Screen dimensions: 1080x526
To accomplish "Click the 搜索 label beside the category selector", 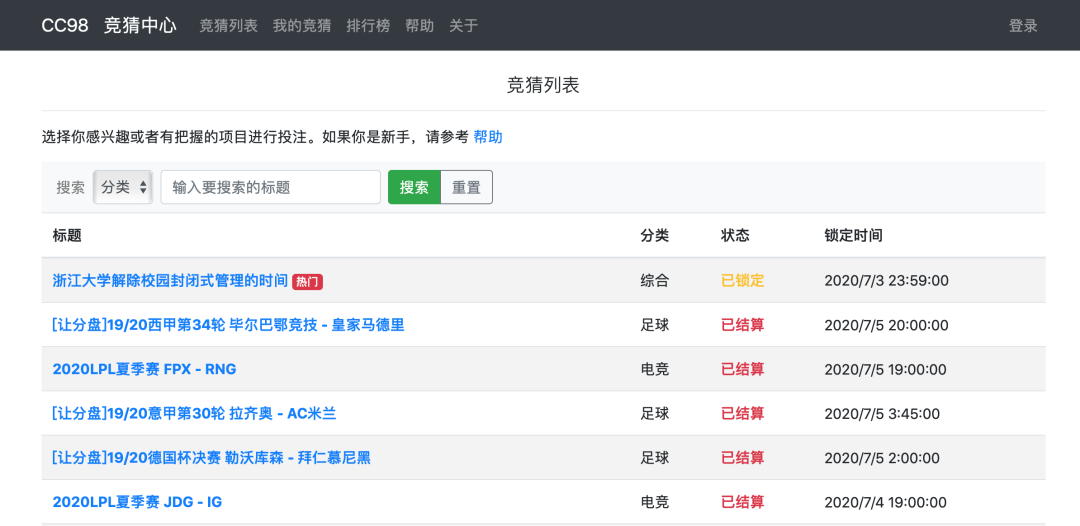I will tap(70, 187).
